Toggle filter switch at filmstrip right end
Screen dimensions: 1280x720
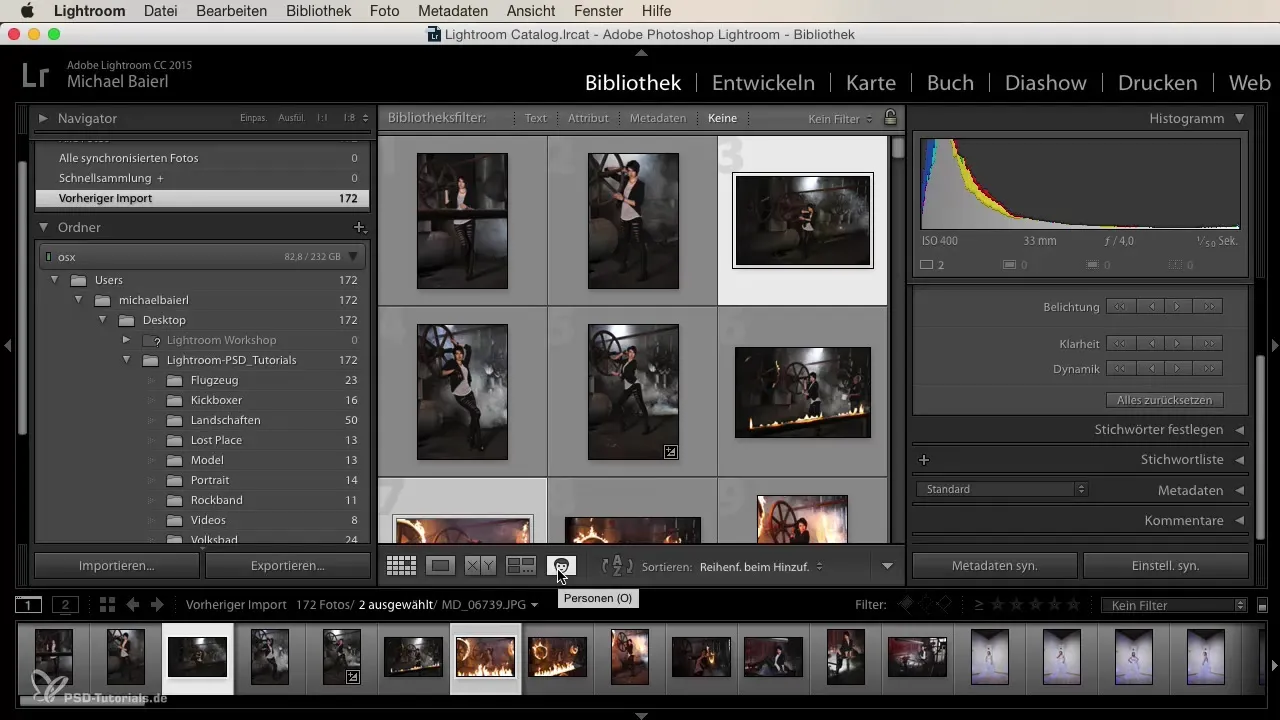(x=1262, y=605)
